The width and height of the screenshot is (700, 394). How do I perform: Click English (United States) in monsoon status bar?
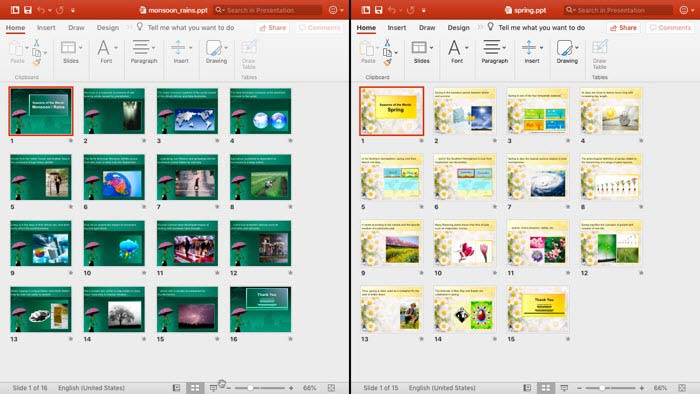[x=91, y=388]
